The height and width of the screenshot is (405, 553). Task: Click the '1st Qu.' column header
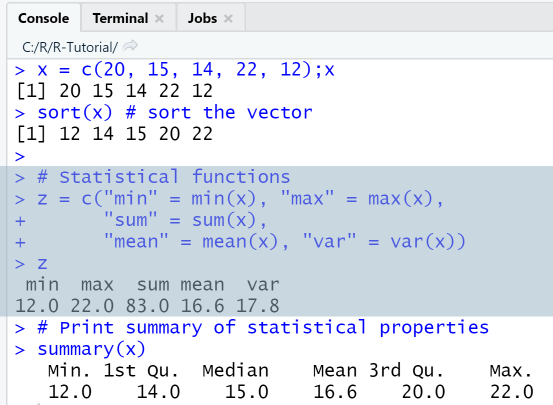coord(141,371)
